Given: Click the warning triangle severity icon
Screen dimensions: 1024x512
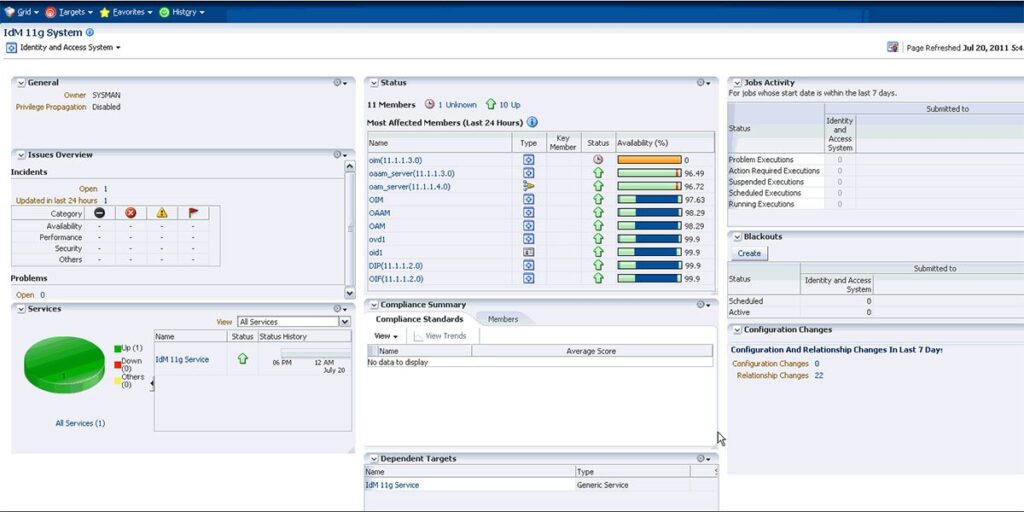Looking at the screenshot, I should click(162, 213).
